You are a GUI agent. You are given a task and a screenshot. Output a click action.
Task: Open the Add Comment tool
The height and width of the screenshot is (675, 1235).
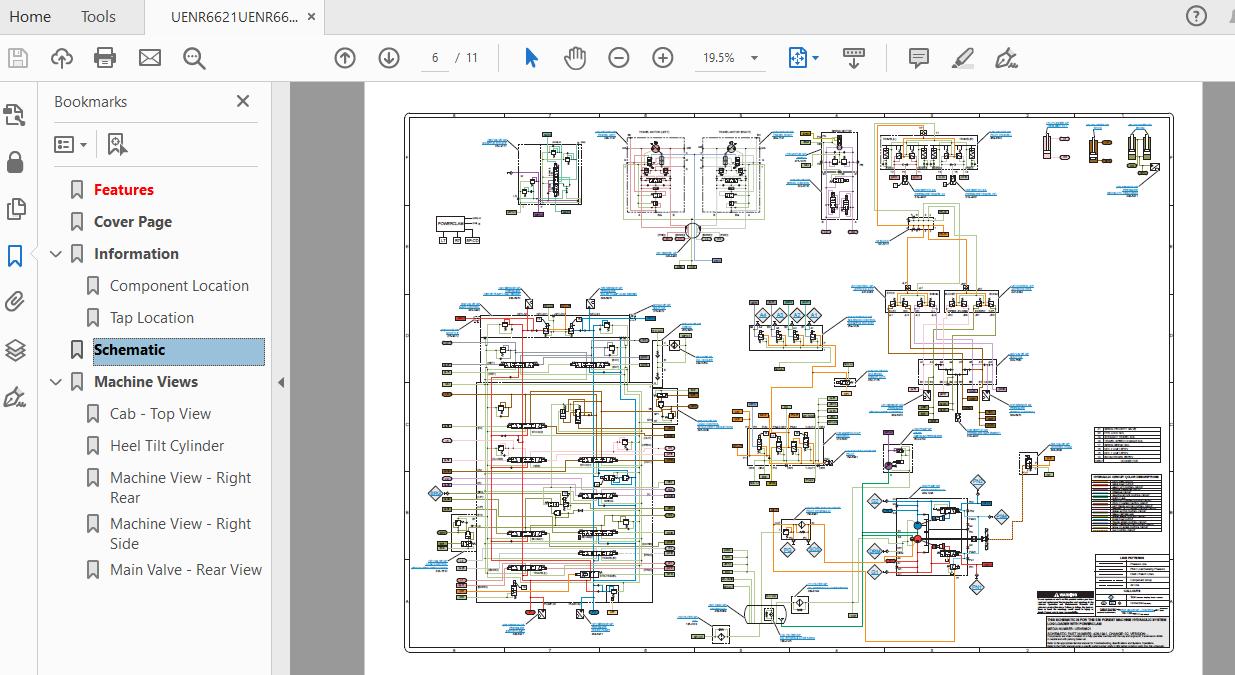[919, 58]
